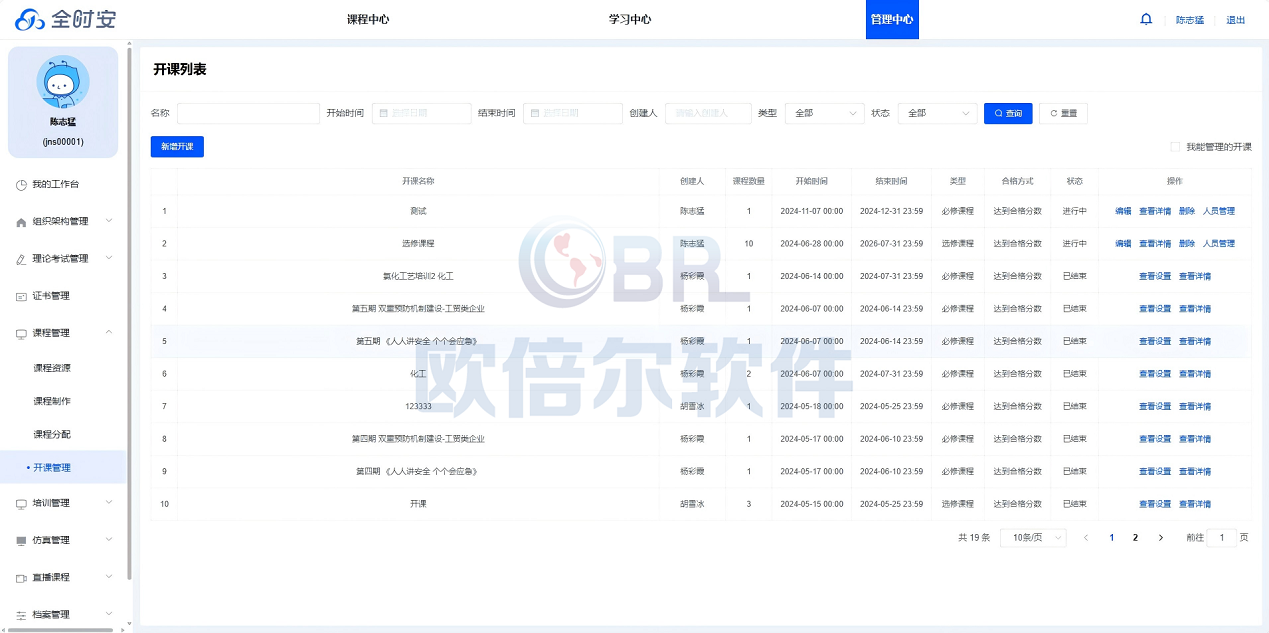1269x633 pixels.
Task: Click the notification bell icon
Action: pyautogui.click(x=1146, y=19)
